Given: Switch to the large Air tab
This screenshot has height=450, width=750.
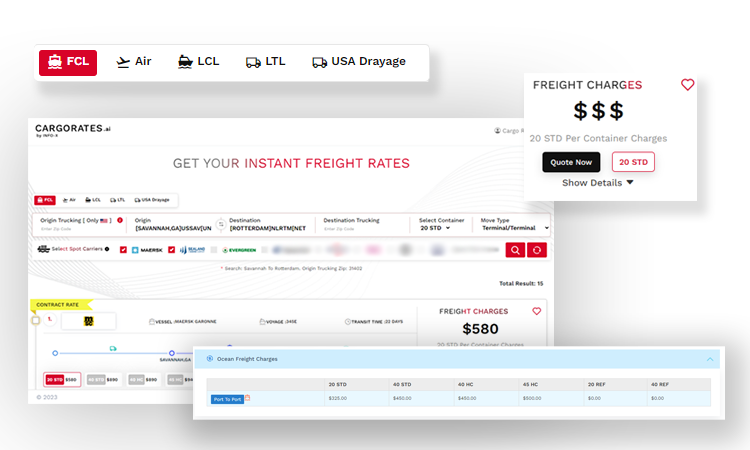Looking at the screenshot, I should [x=133, y=62].
